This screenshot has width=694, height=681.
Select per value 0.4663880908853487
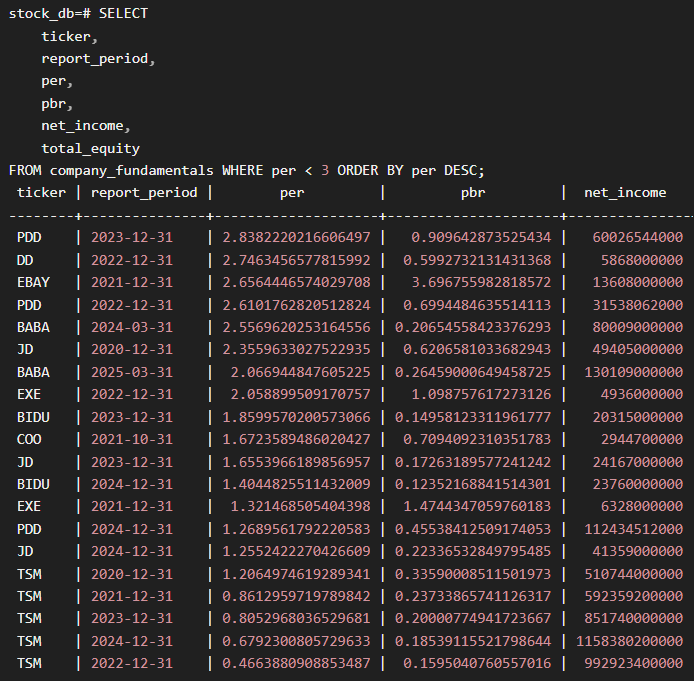click(x=296, y=663)
